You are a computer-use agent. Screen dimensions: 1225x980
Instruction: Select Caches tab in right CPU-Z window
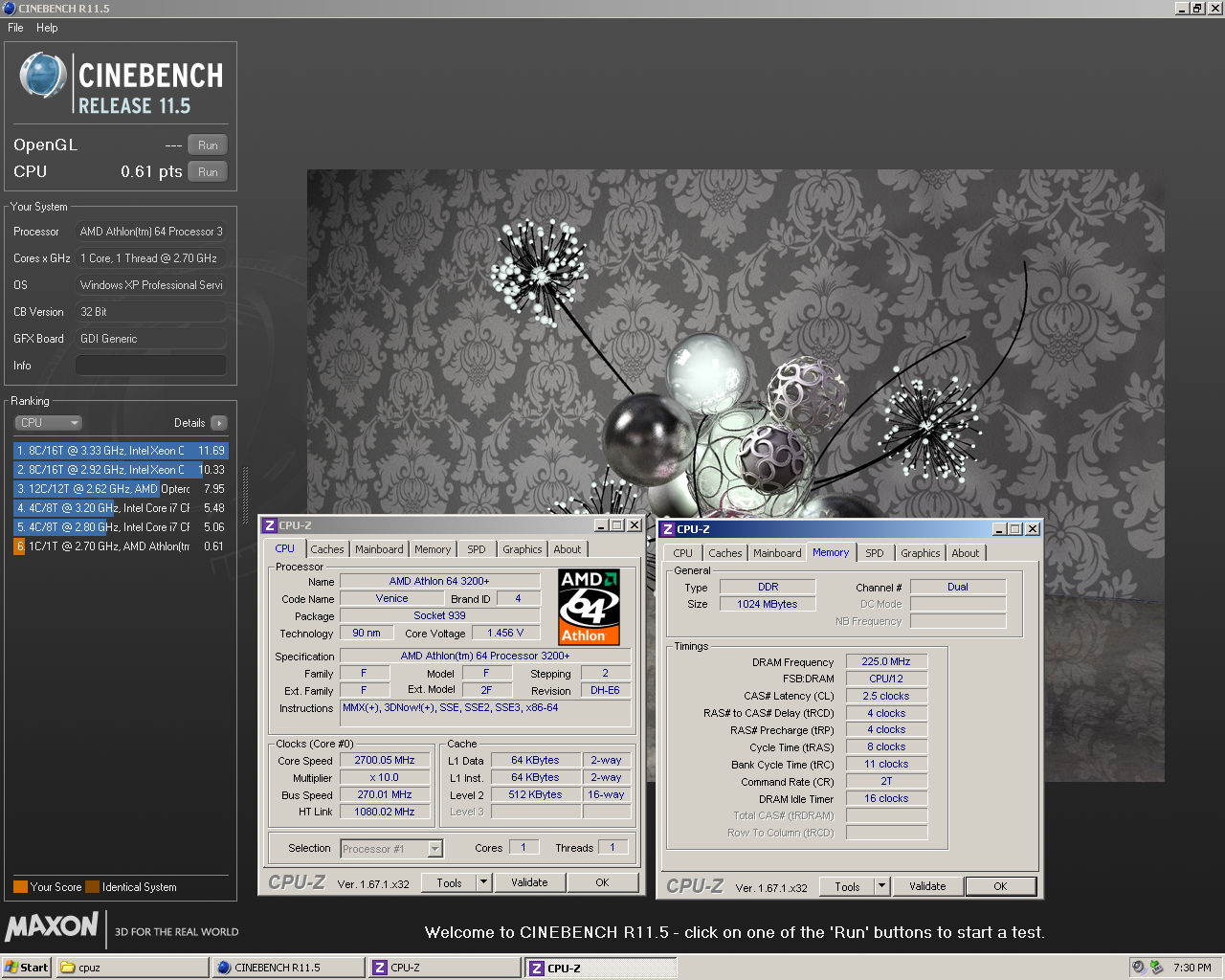tap(725, 553)
